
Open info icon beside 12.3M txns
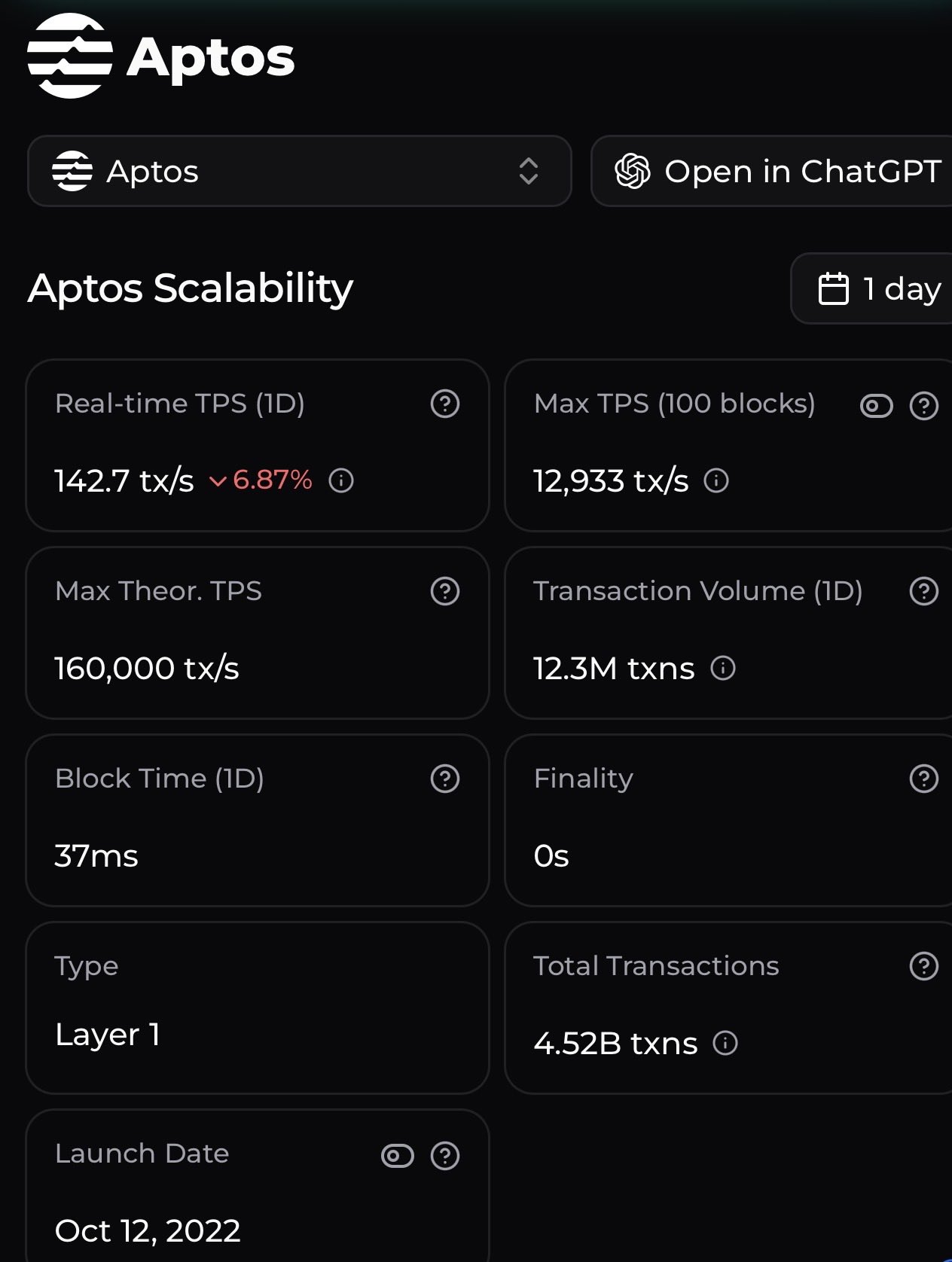pos(723,668)
